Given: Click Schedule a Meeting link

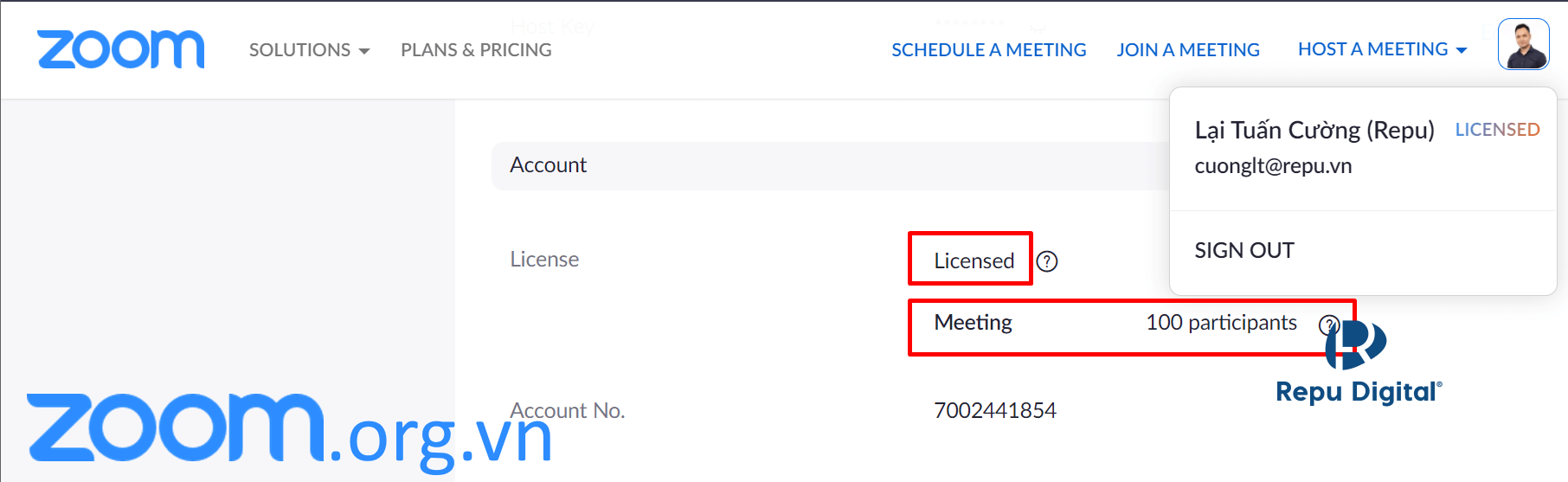Looking at the screenshot, I should (x=989, y=50).
